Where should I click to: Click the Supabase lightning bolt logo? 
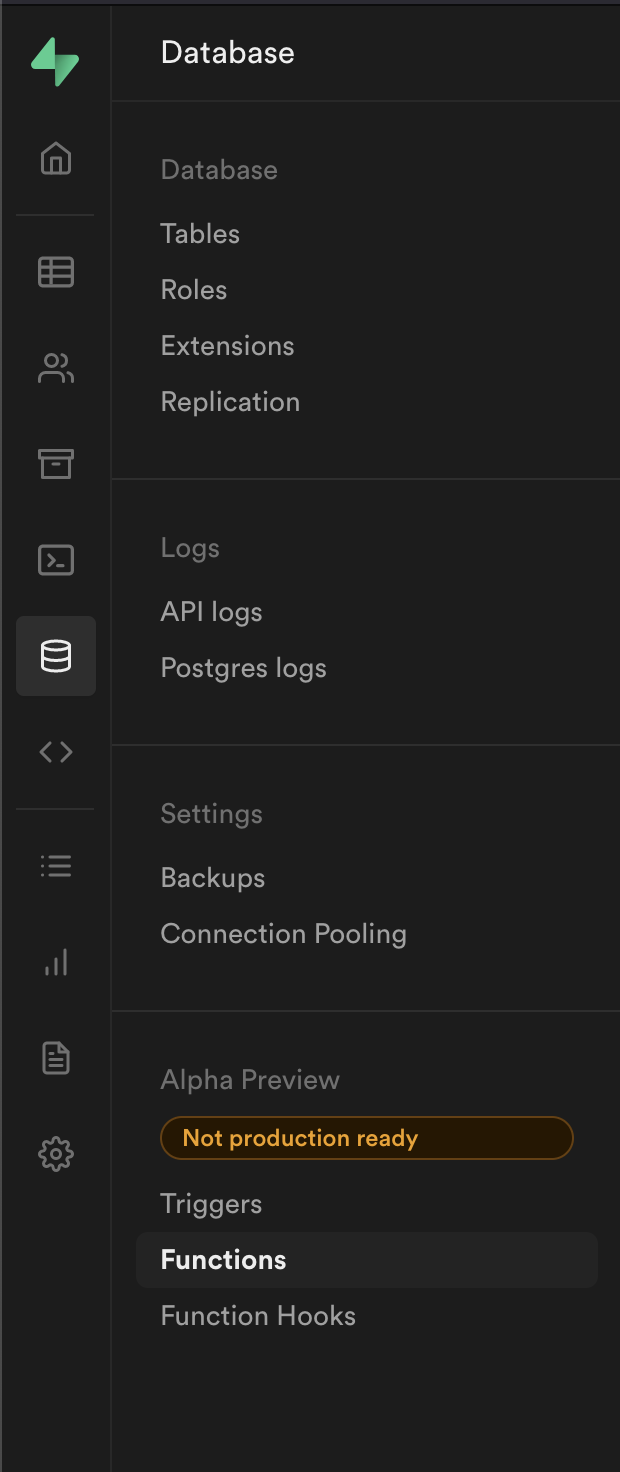[x=55, y=61]
